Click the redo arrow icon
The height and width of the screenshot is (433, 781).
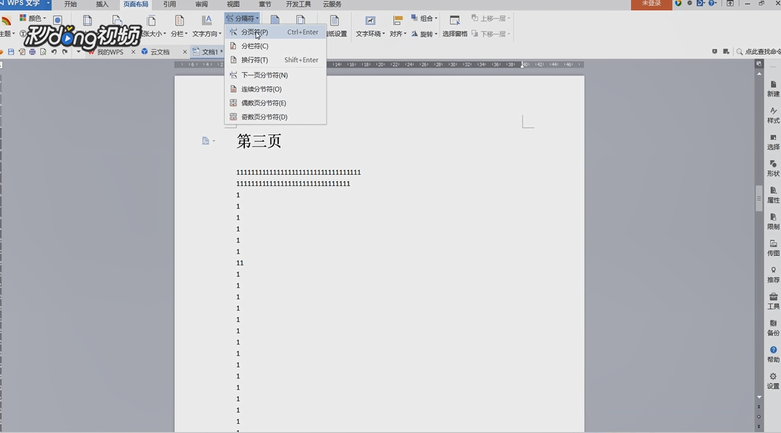click(65, 52)
